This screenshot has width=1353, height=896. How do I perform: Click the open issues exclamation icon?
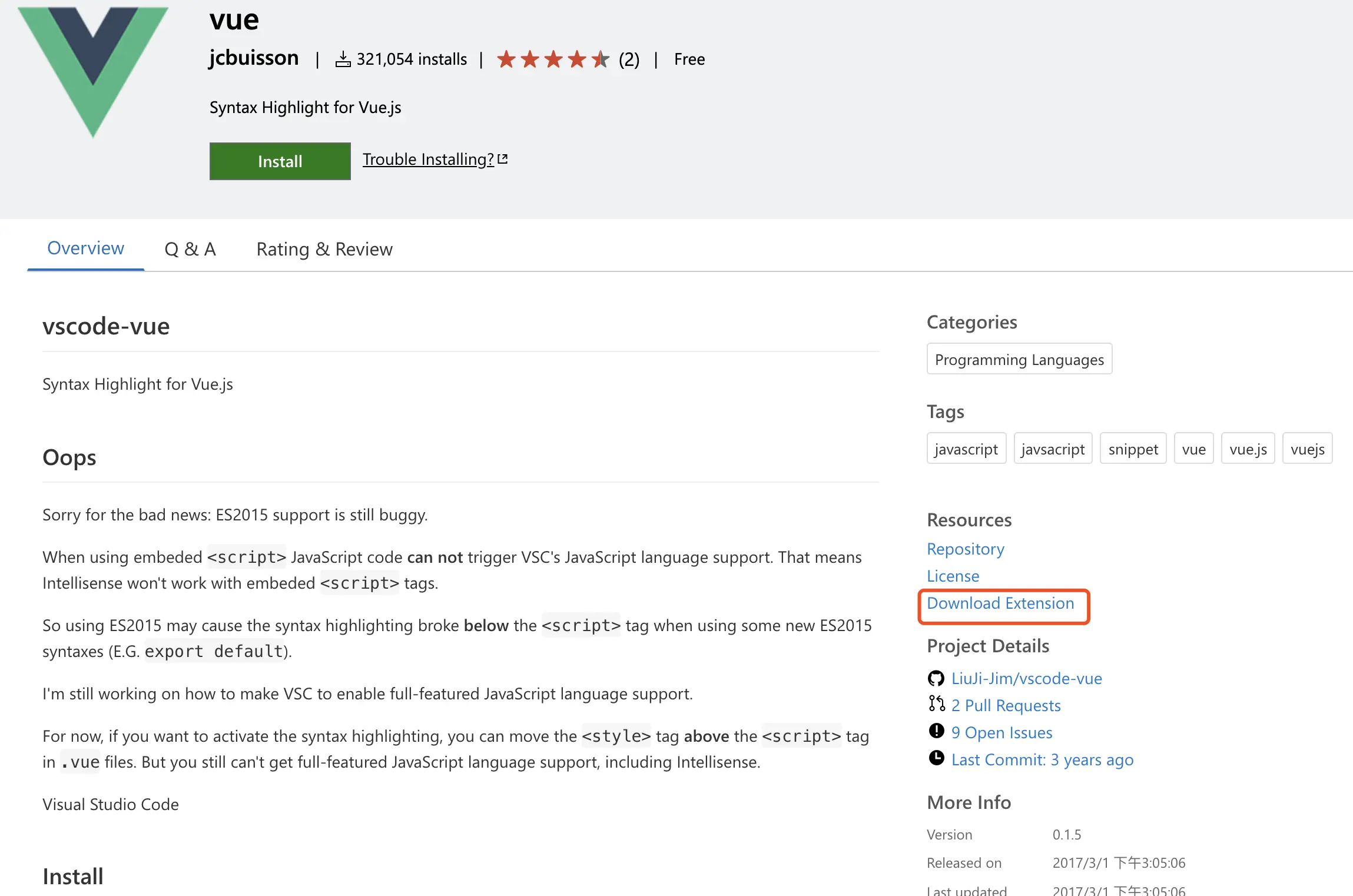point(936,731)
